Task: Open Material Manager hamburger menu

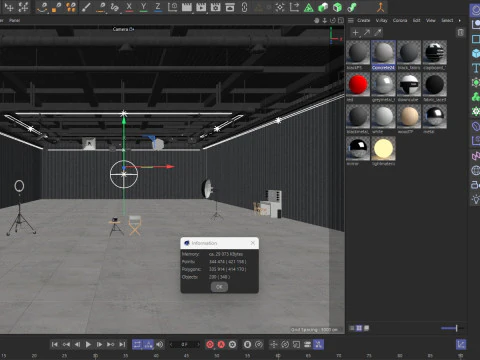Action: point(351,20)
